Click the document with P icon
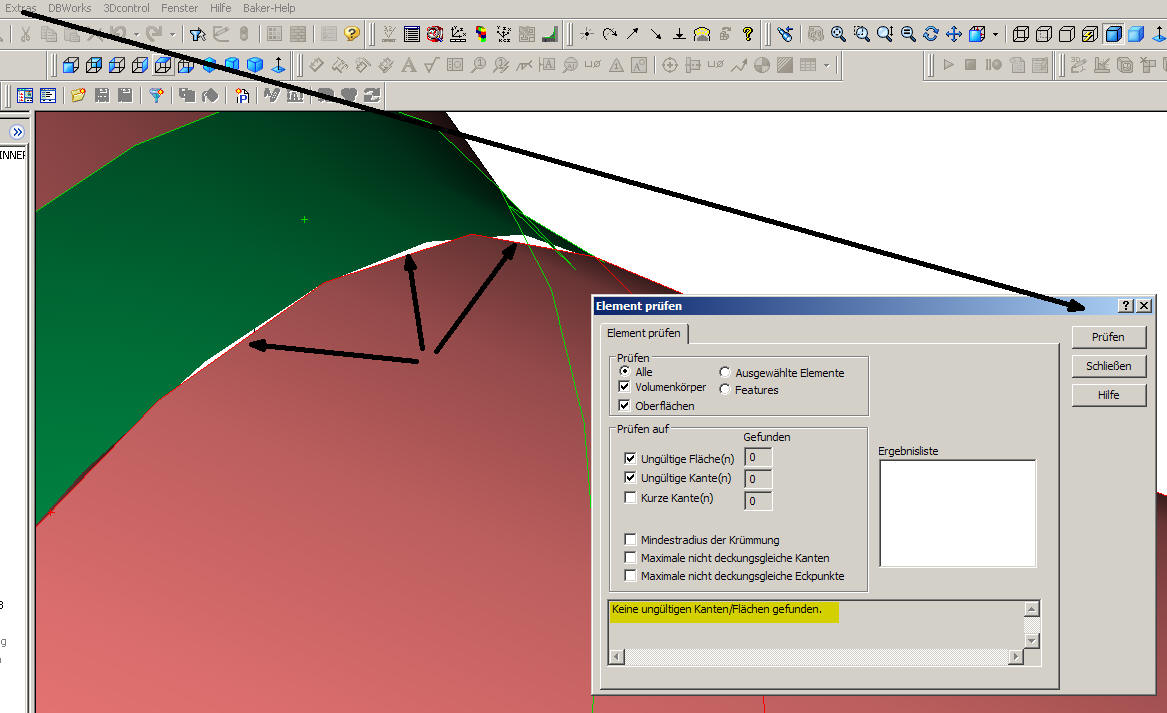The height and width of the screenshot is (713, 1167). coord(242,95)
